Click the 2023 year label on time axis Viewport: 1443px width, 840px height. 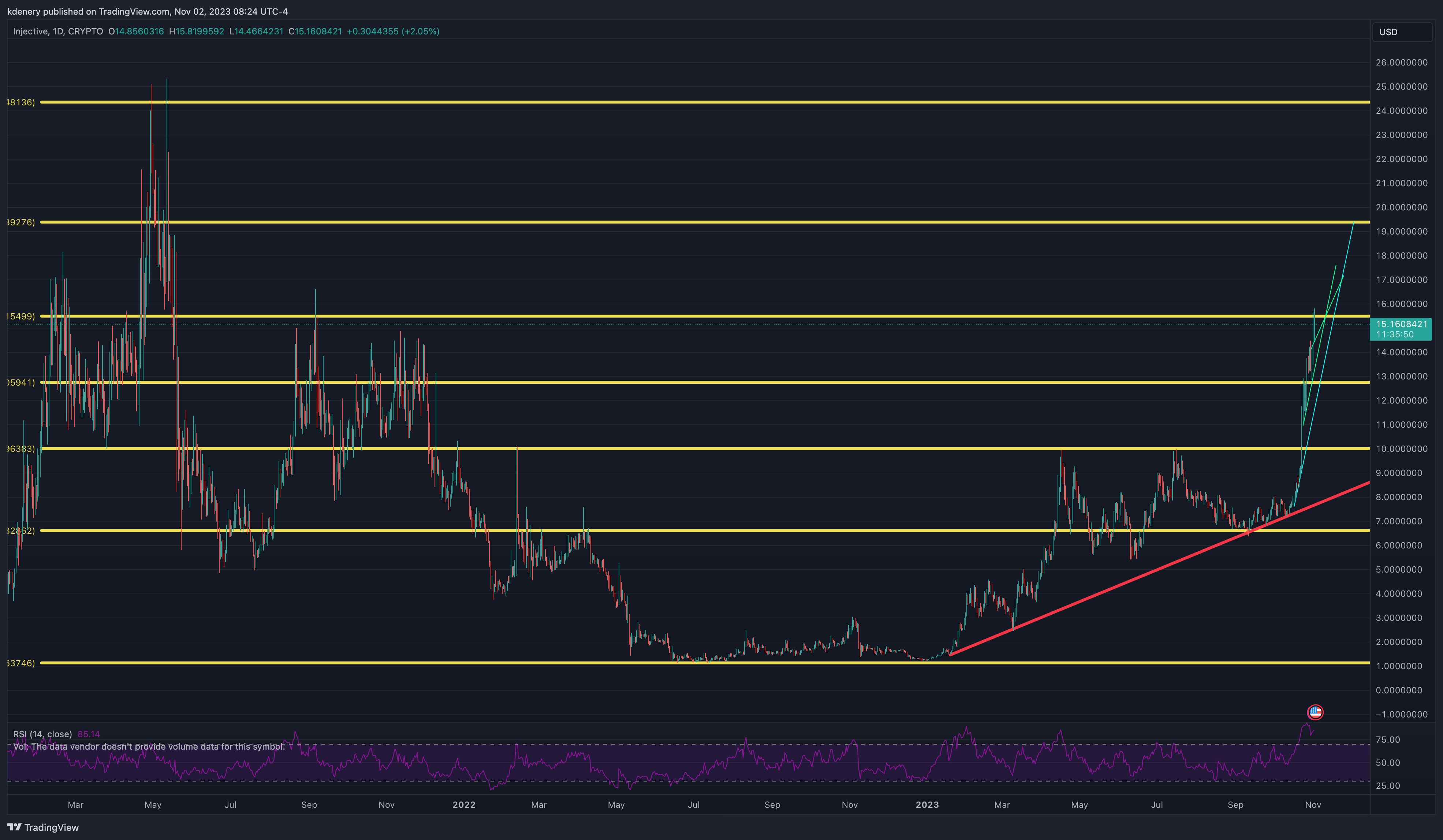[927, 805]
